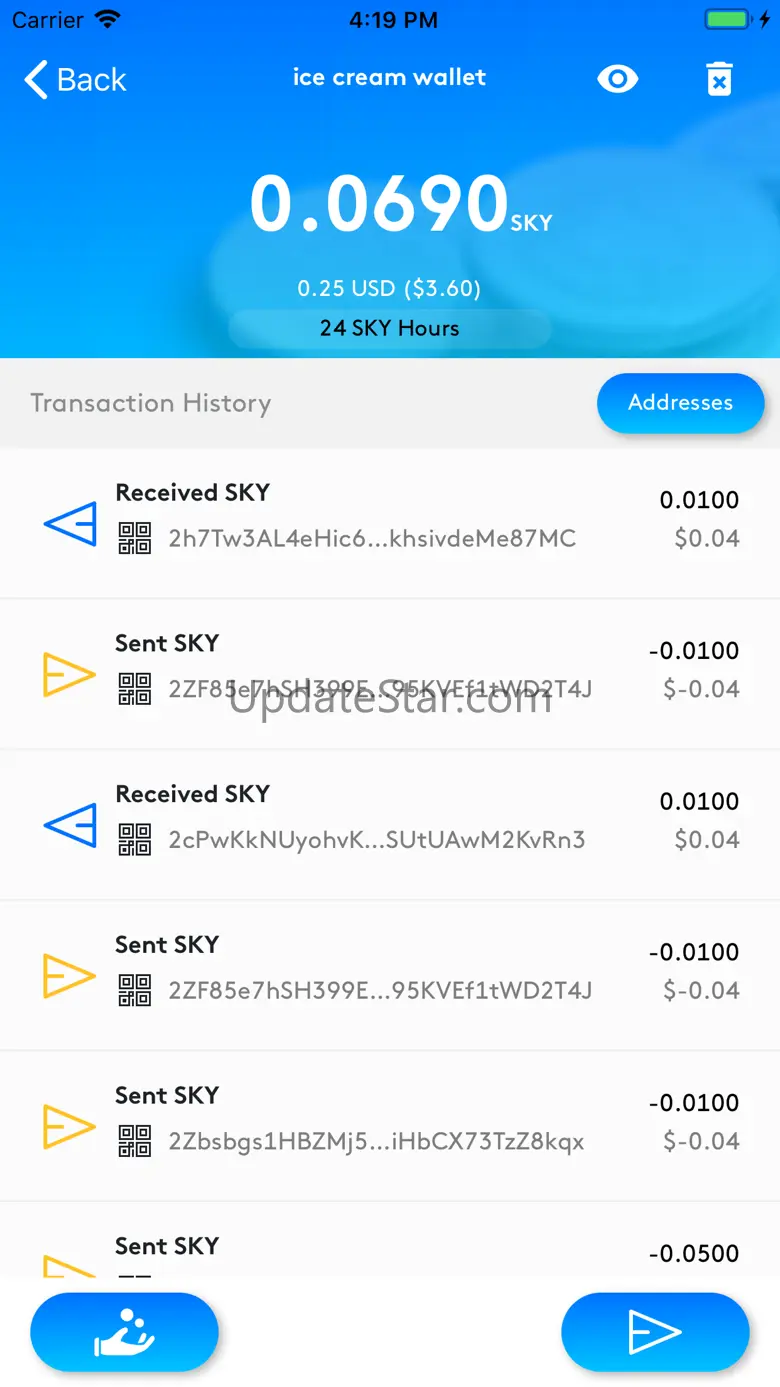Delete wallet using the trash icon
780x1387 pixels.
click(719, 79)
